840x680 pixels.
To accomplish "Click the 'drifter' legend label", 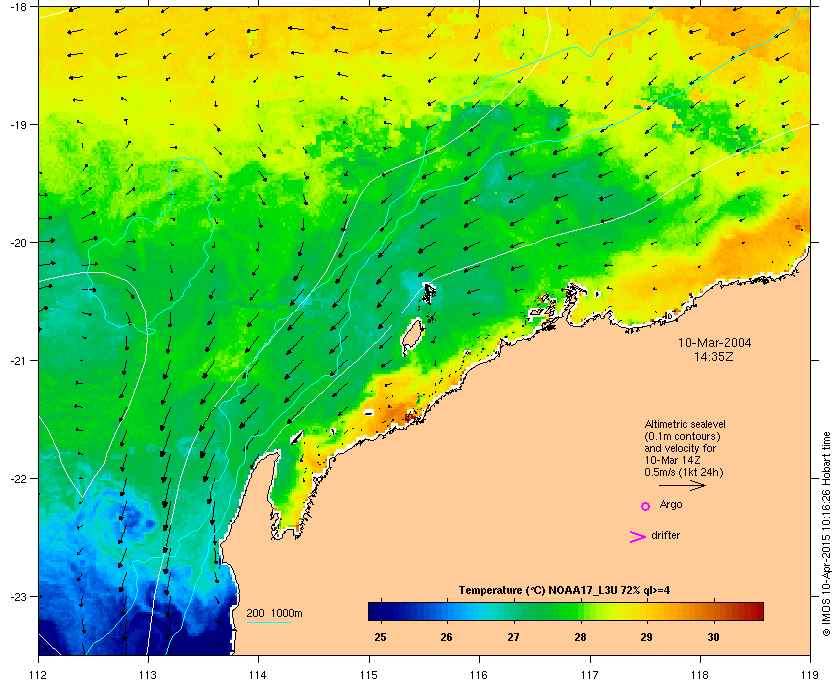I will (665, 535).
